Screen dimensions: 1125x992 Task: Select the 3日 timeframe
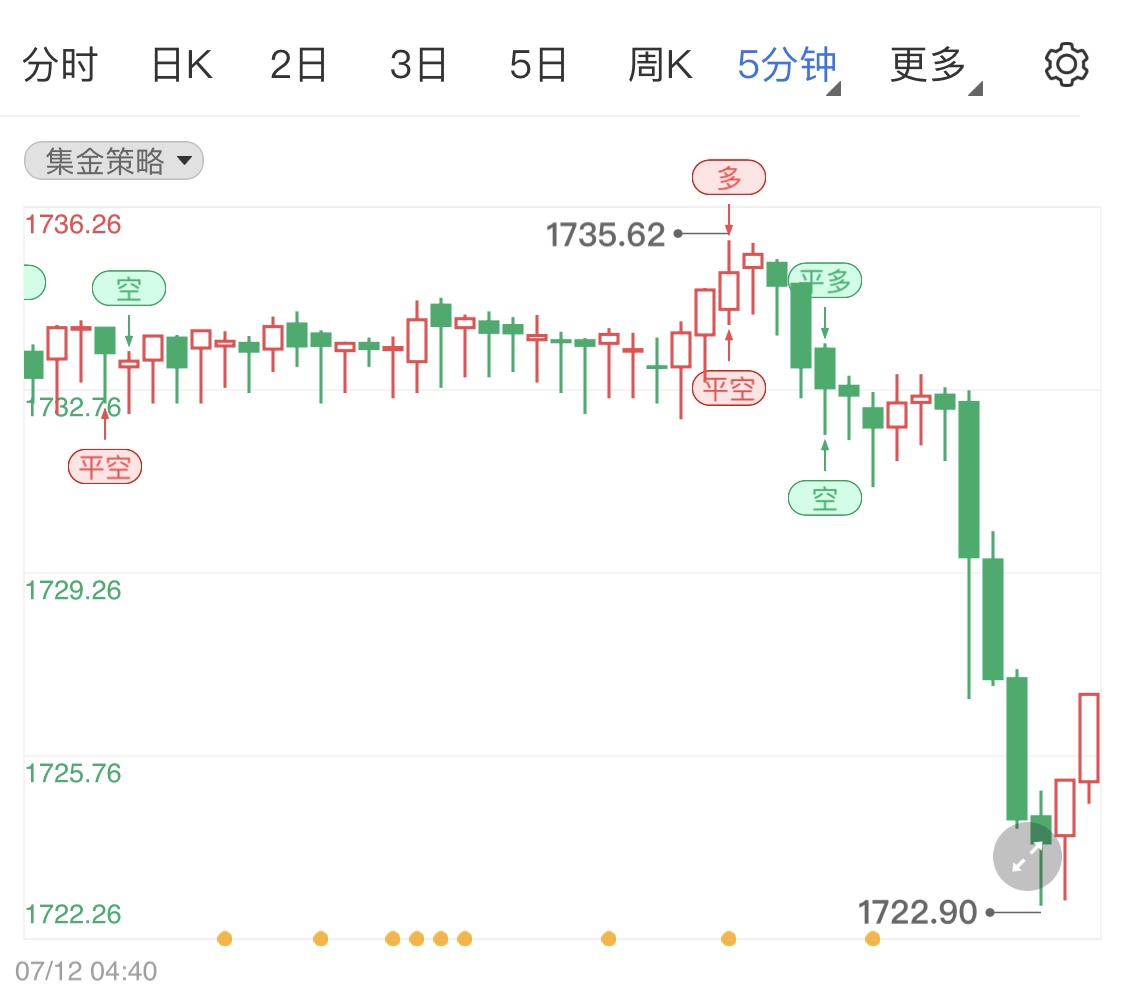[418, 65]
